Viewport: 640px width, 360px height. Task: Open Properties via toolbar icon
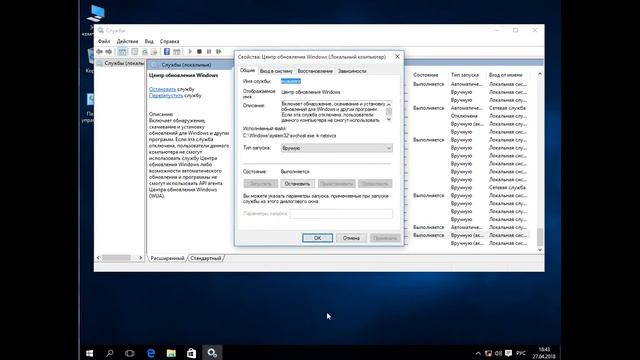pos(135,52)
